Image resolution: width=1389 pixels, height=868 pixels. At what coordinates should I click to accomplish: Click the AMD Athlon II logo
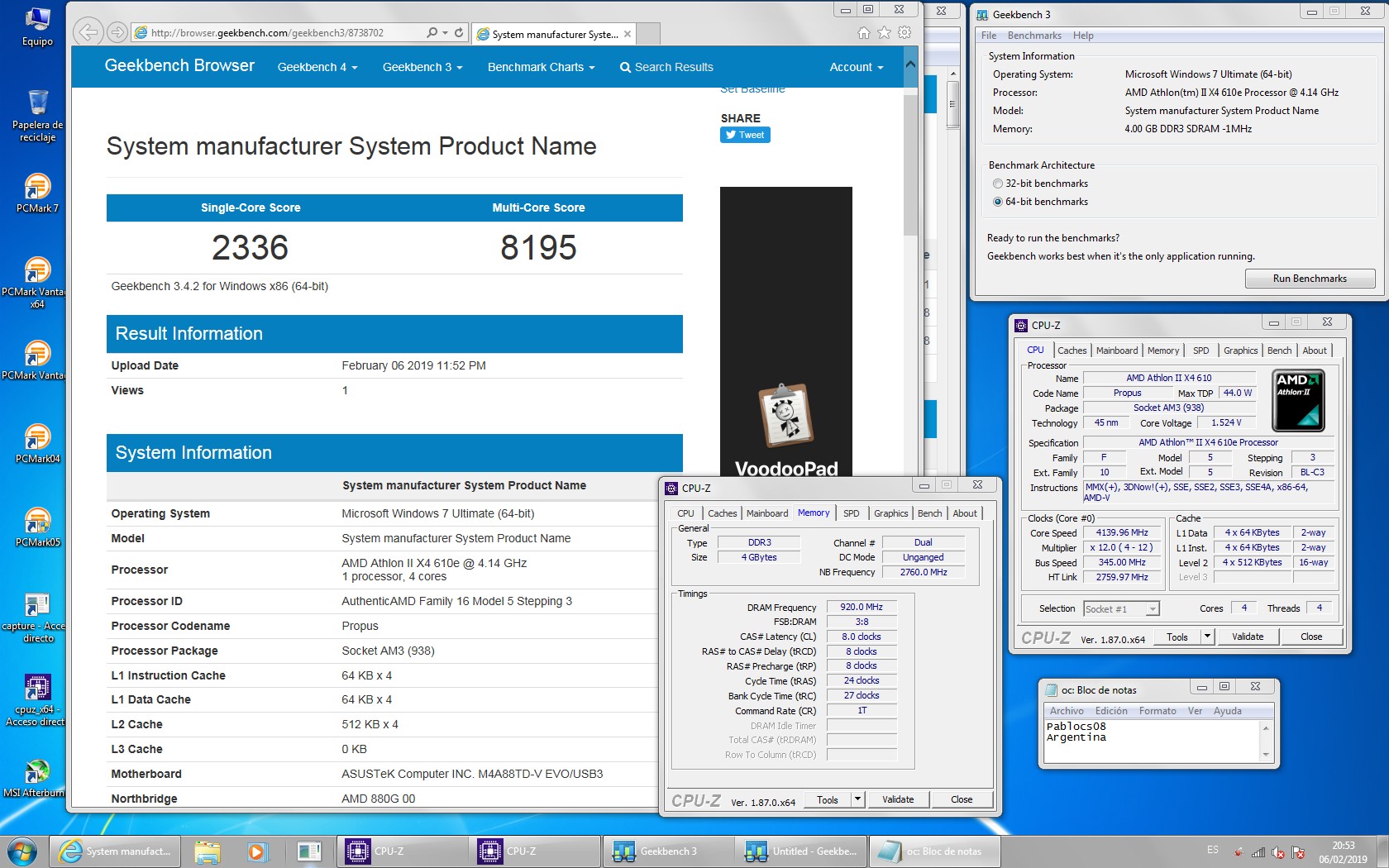(1298, 401)
